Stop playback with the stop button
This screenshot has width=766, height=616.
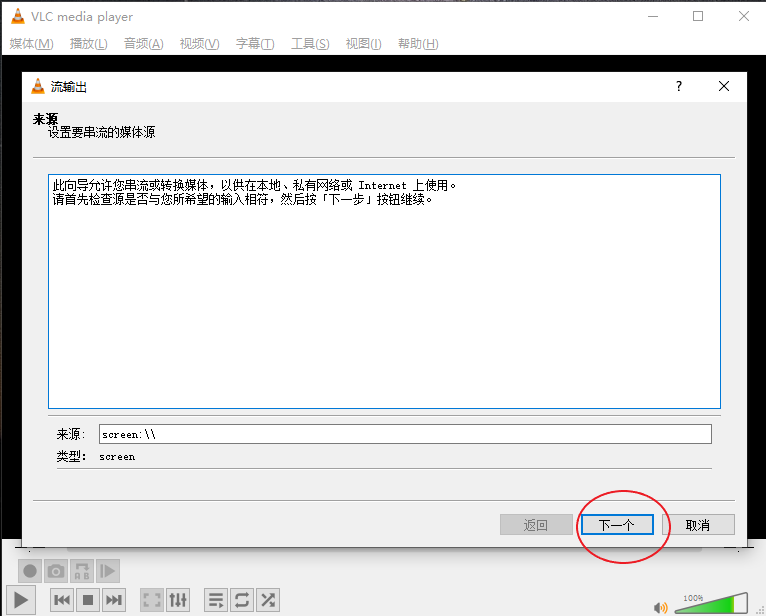click(x=88, y=600)
